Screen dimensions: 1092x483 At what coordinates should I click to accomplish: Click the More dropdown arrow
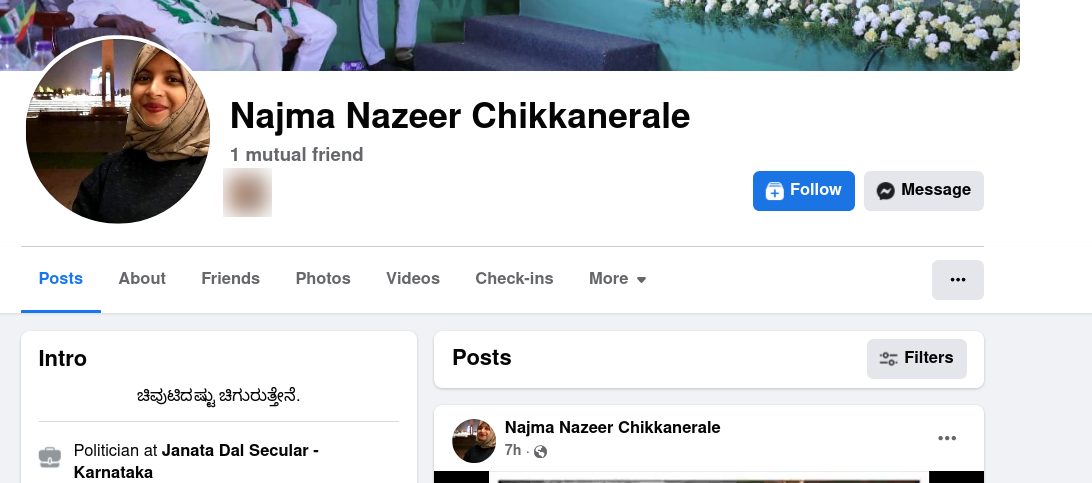pos(641,280)
